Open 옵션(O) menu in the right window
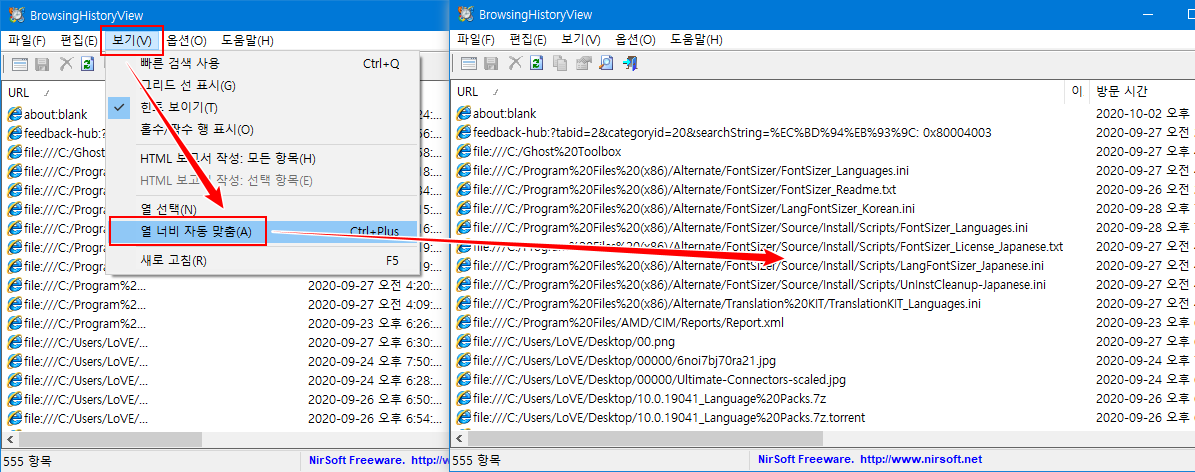1195x472 pixels. (636, 40)
